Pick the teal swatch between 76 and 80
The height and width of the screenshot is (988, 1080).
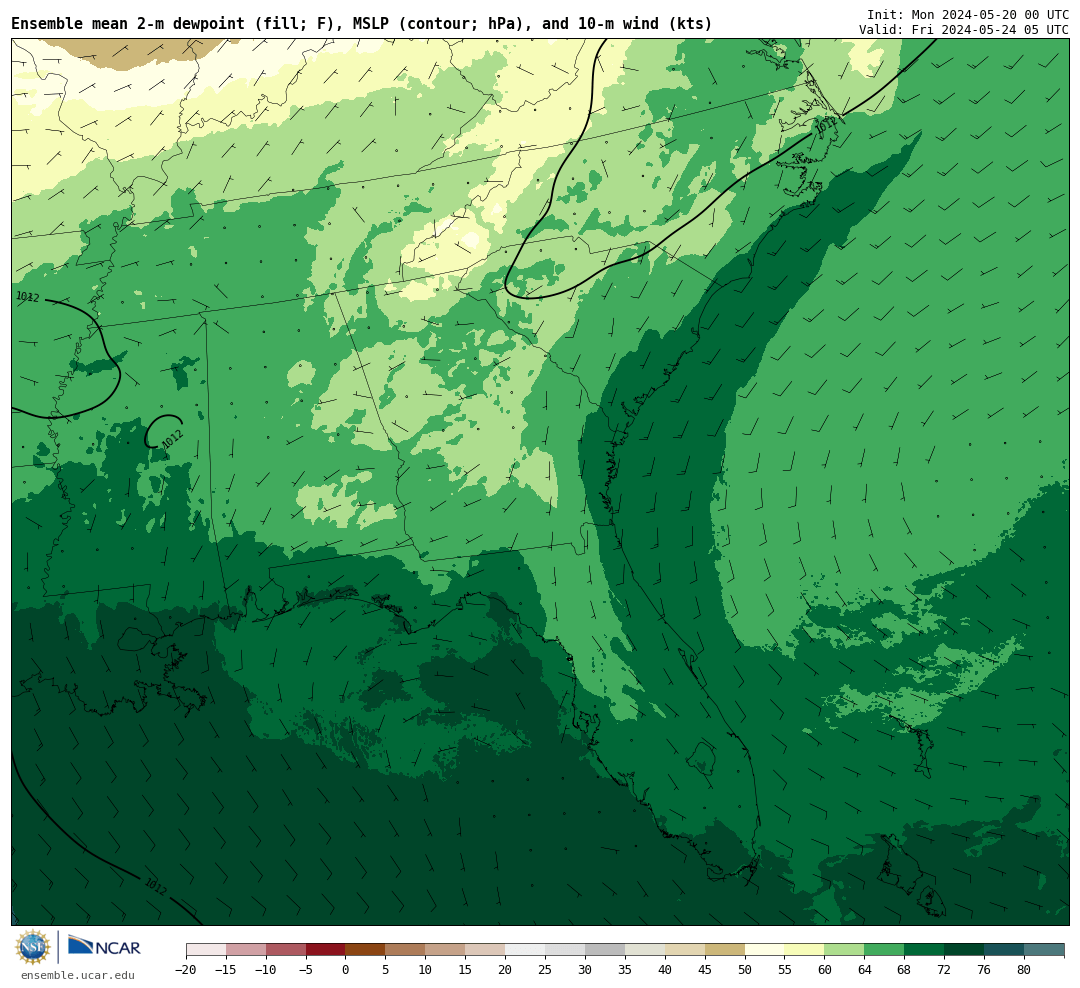1004,950
